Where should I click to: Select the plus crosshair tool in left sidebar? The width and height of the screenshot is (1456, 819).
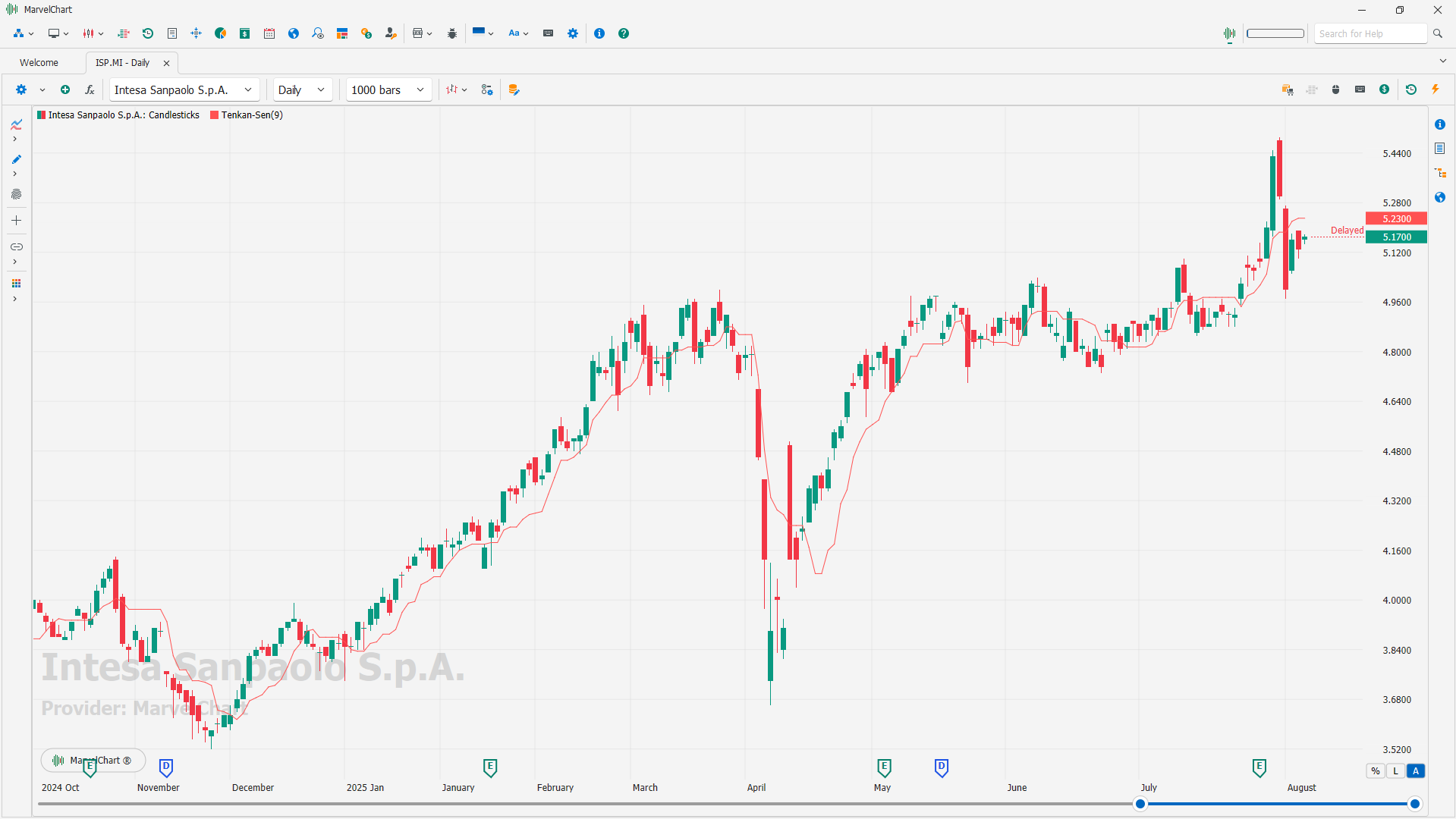pyautogui.click(x=16, y=221)
